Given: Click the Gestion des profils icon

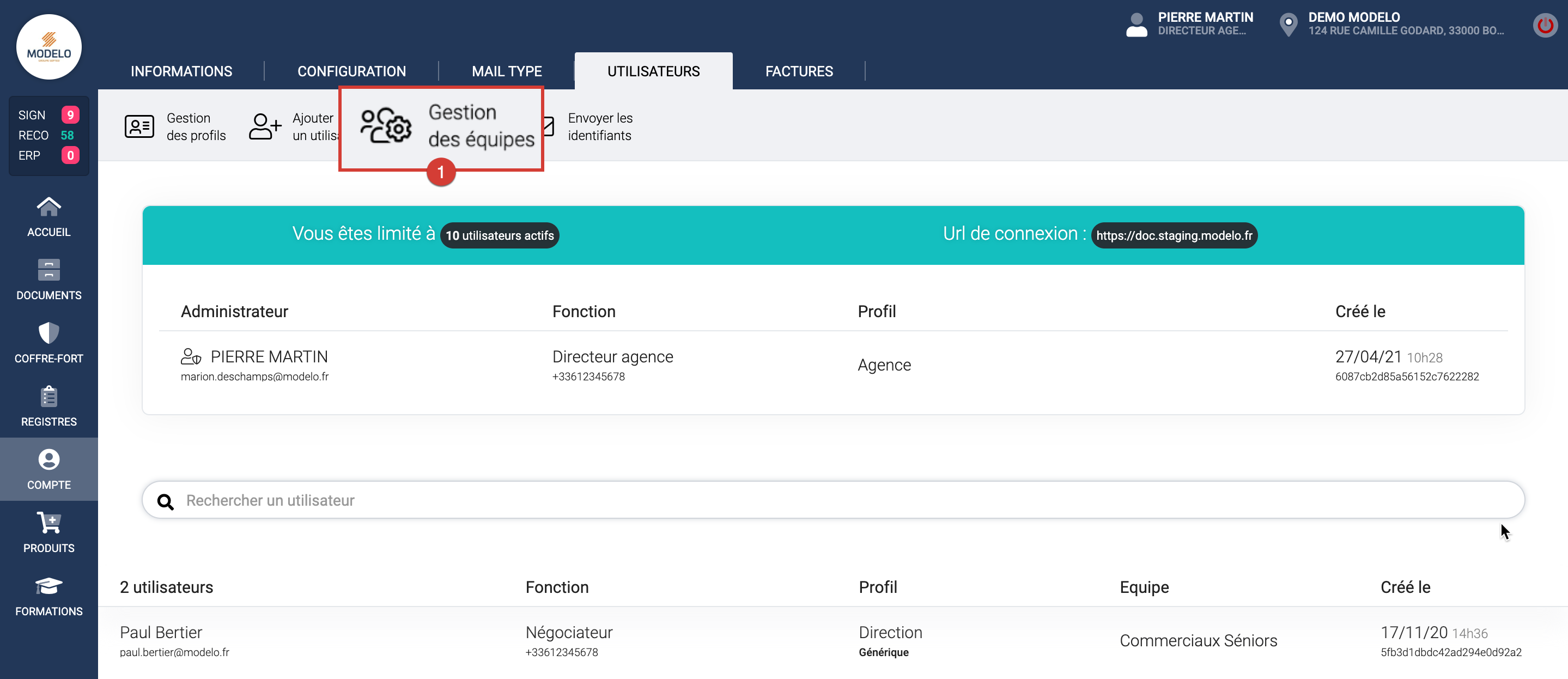Looking at the screenshot, I should (139, 126).
